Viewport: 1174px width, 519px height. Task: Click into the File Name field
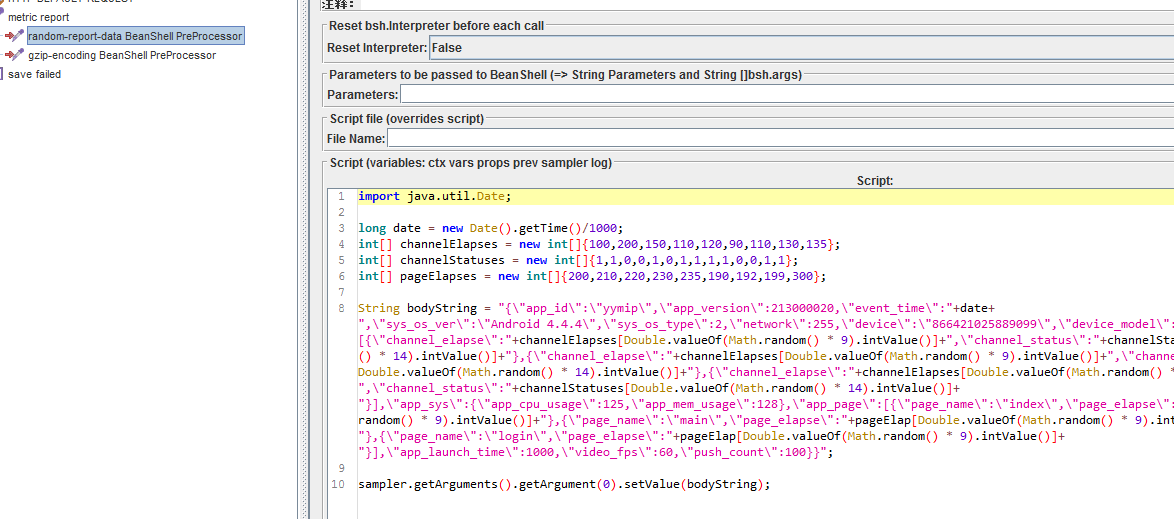780,138
